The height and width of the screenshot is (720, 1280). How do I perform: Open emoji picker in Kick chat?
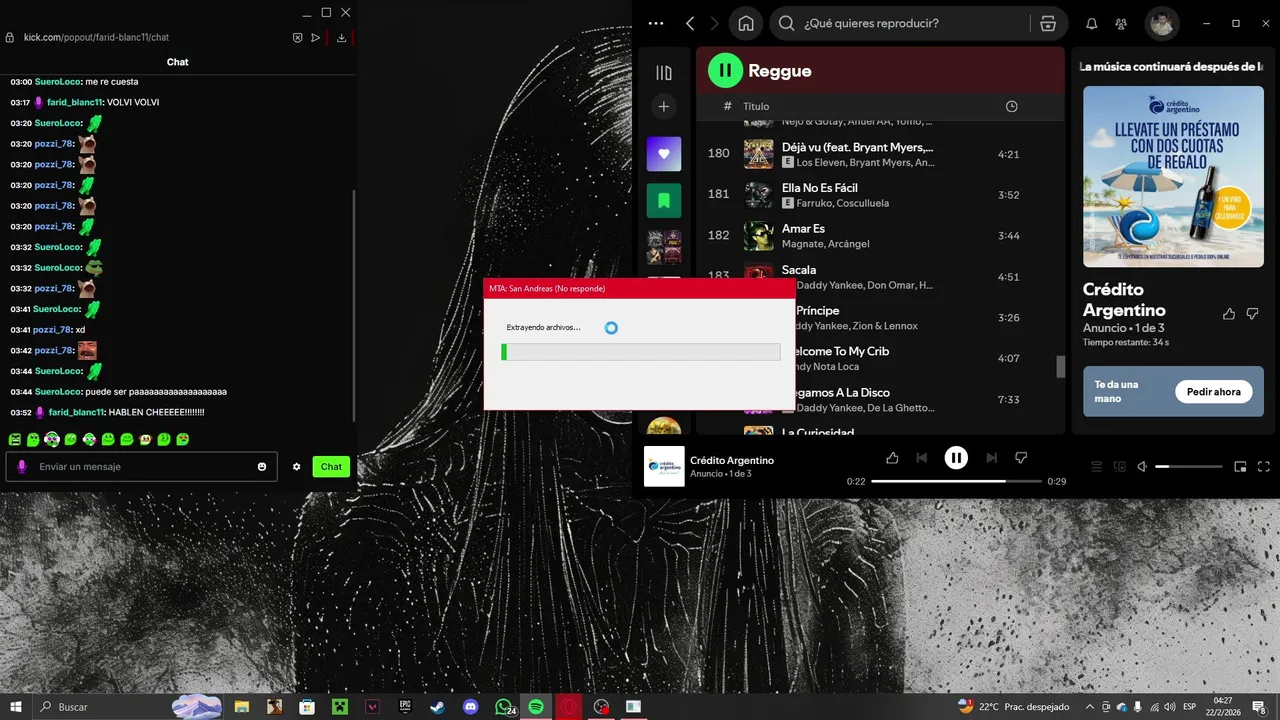(262, 467)
